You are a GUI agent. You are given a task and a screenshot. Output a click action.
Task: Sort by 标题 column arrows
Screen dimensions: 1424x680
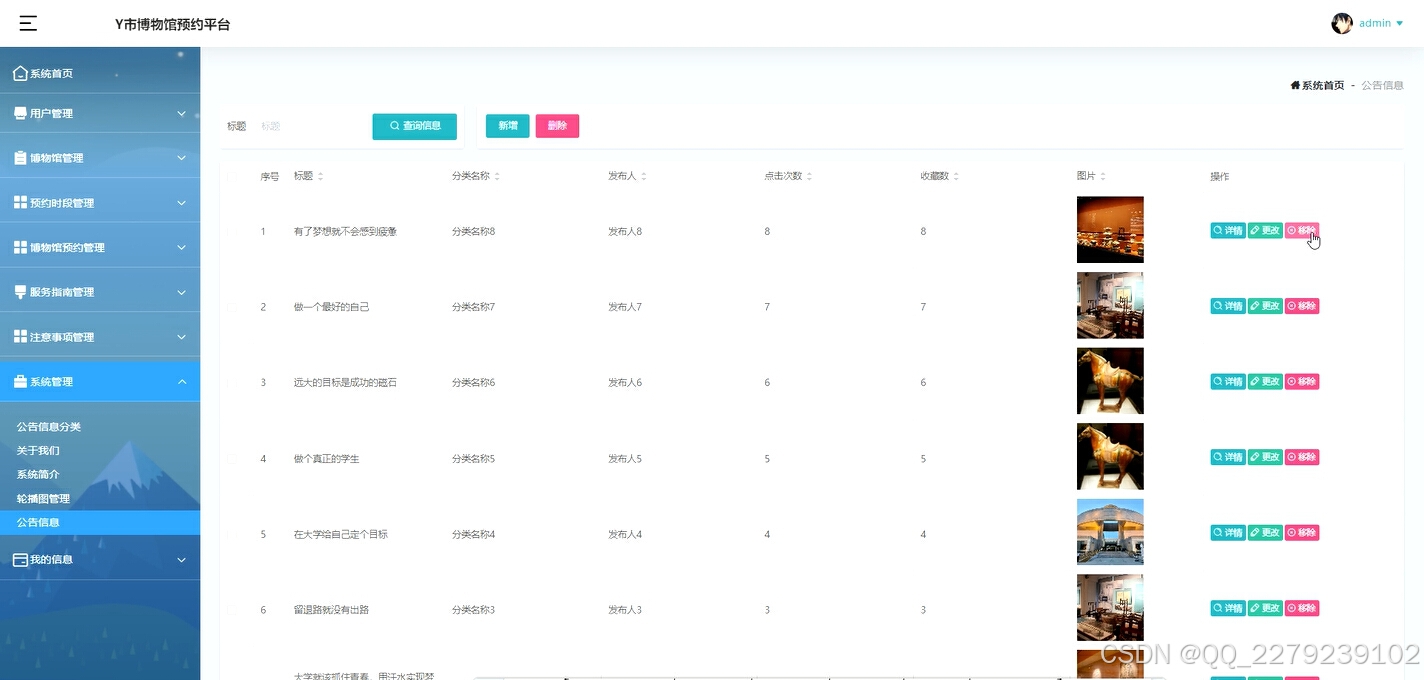point(320,176)
